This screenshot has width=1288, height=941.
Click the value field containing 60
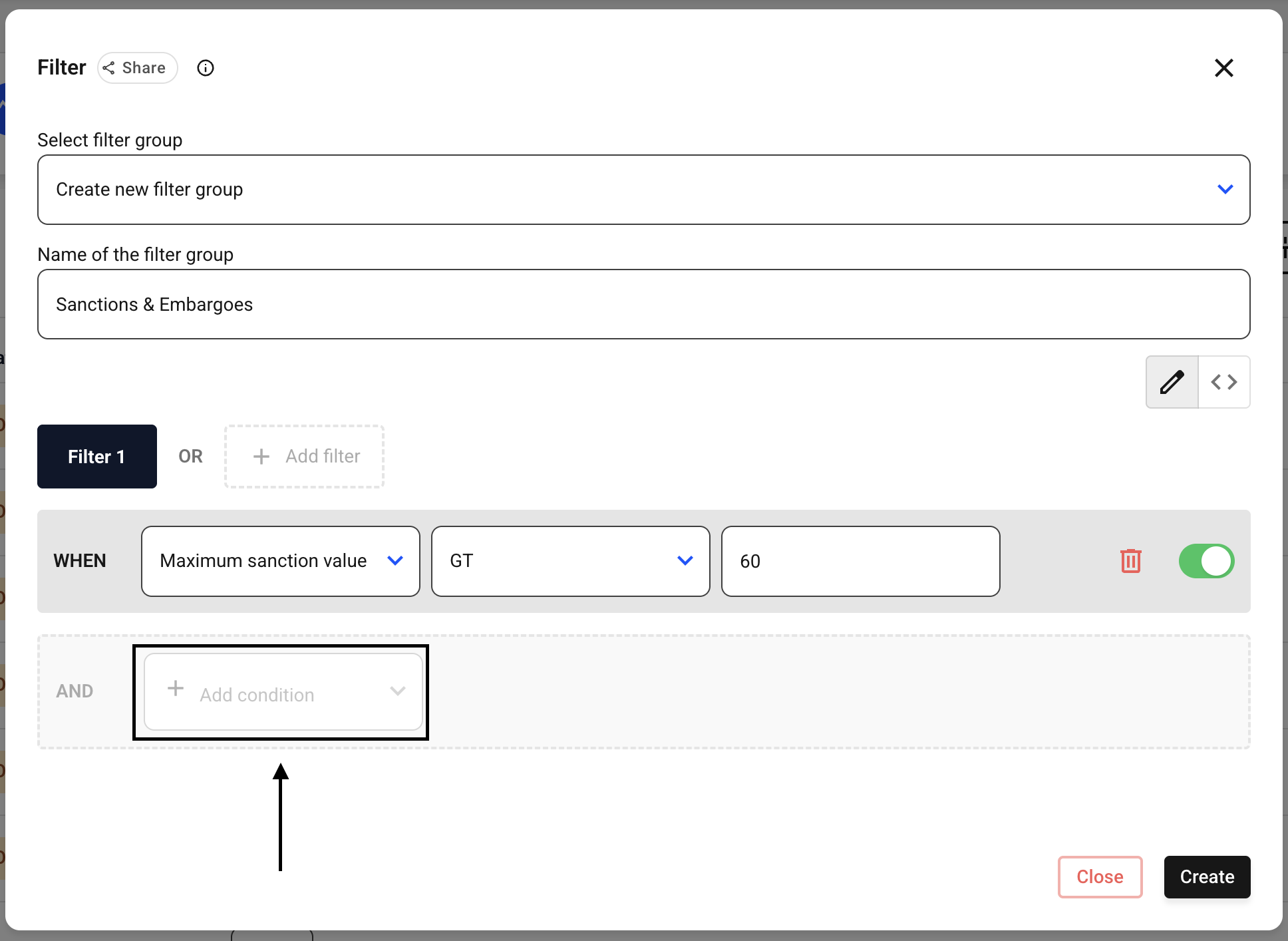point(860,561)
